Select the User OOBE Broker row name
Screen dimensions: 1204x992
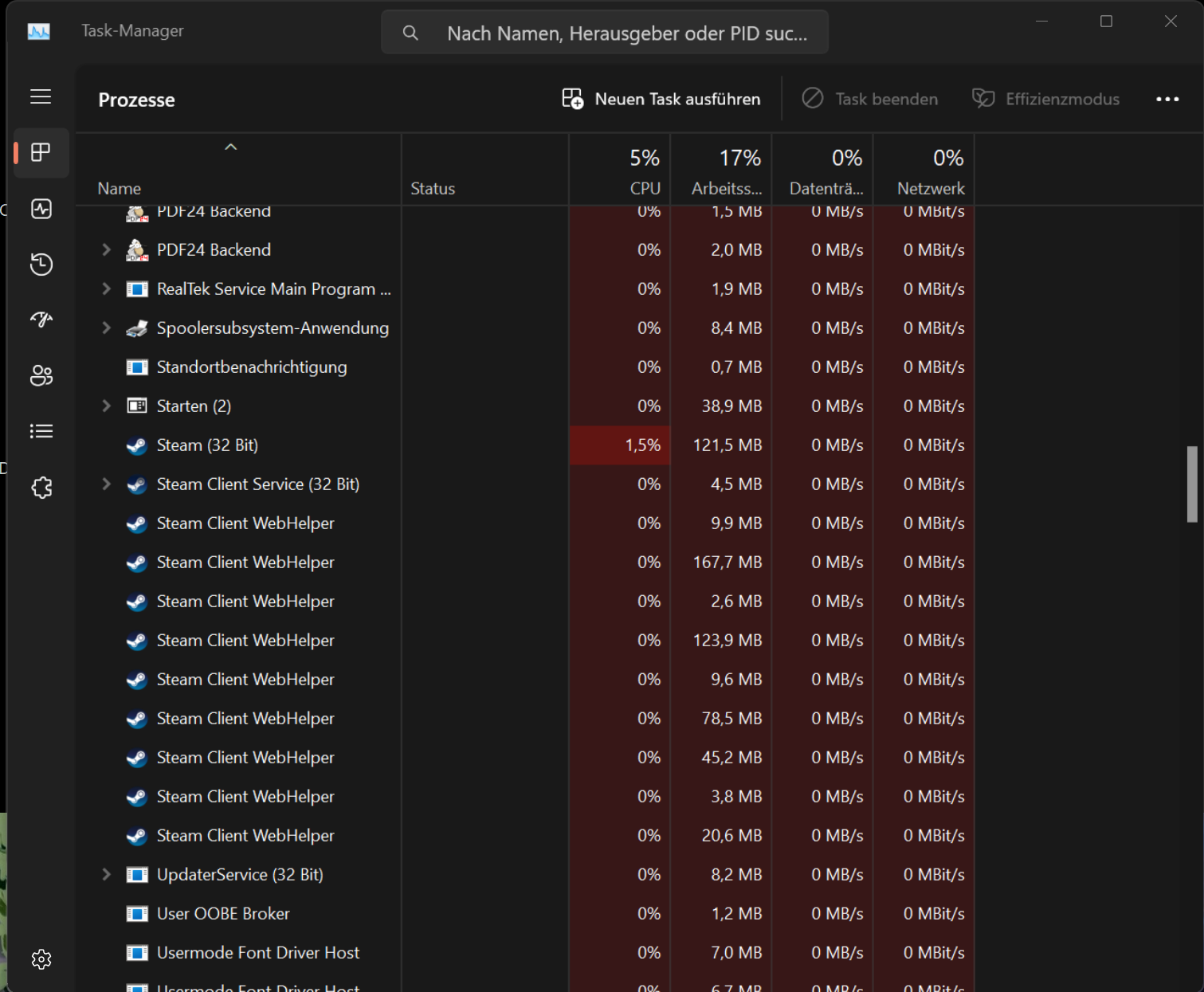[223, 914]
